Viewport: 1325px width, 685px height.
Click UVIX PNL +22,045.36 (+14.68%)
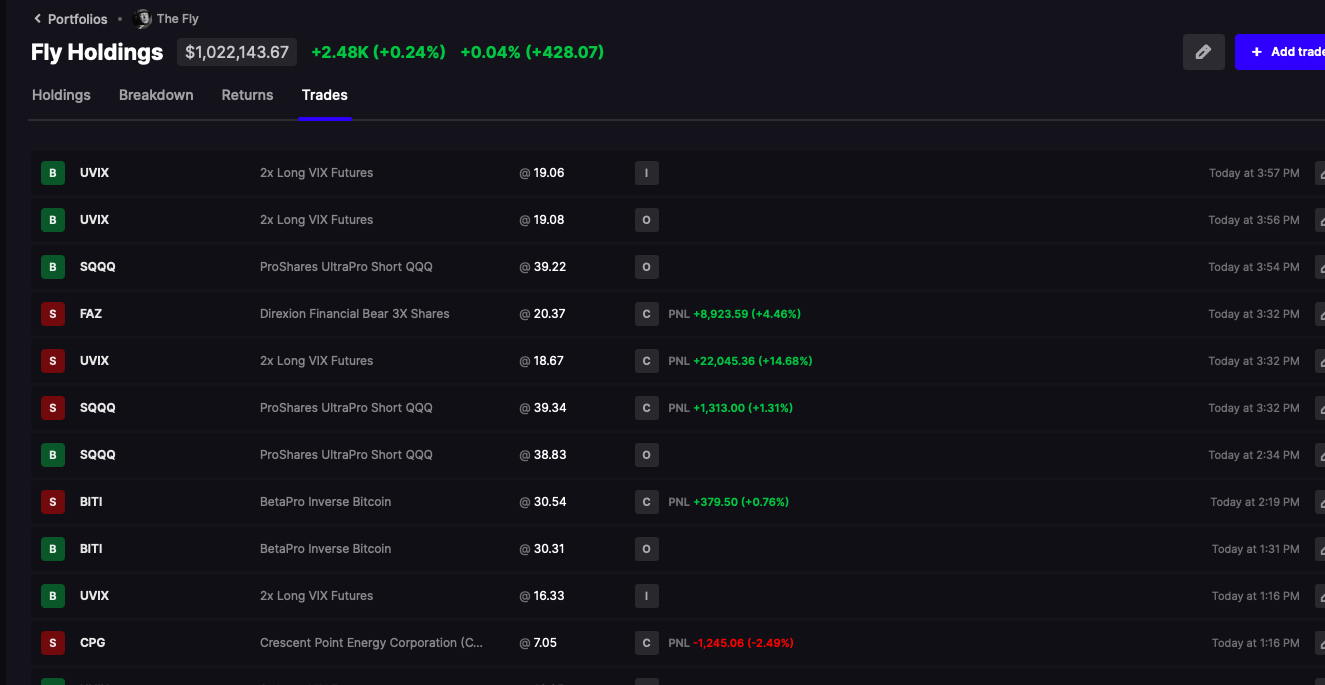pos(740,361)
